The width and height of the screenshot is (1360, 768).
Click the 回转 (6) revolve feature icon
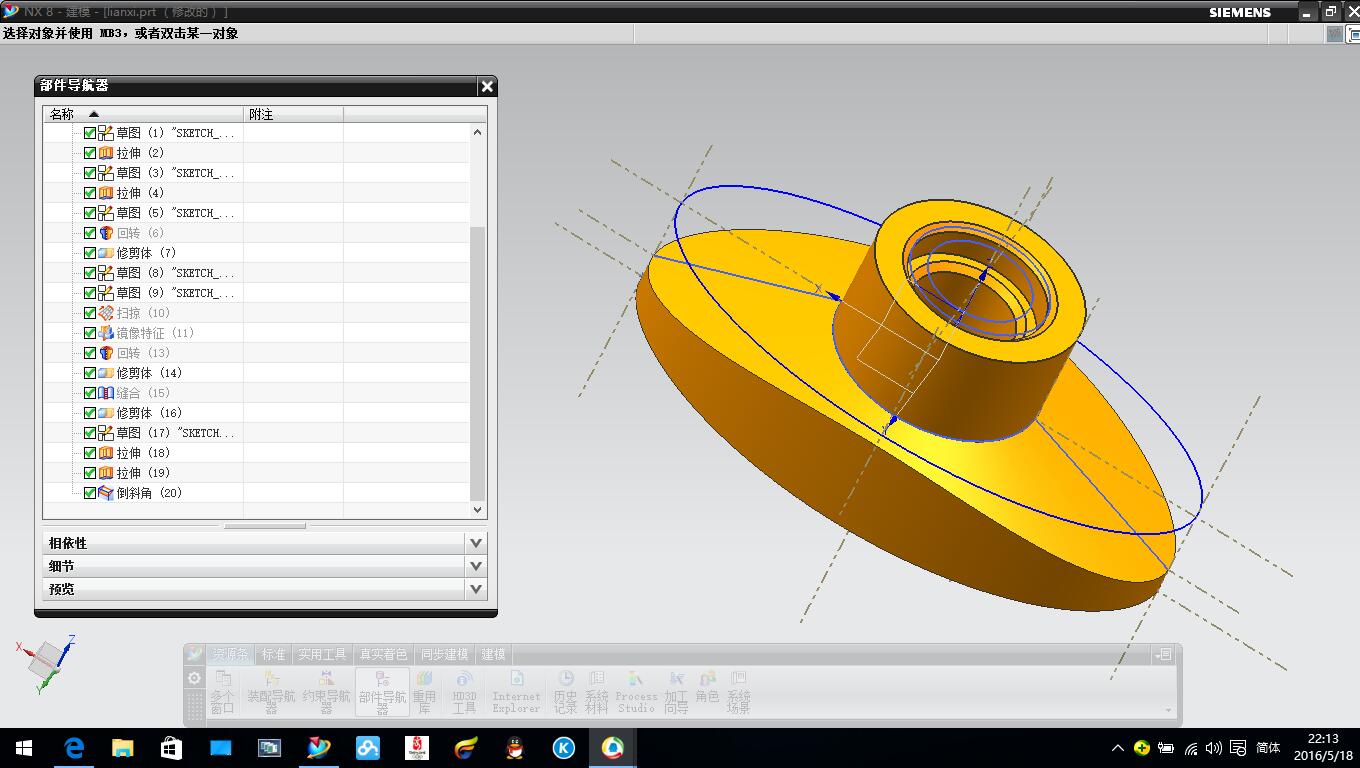point(106,233)
